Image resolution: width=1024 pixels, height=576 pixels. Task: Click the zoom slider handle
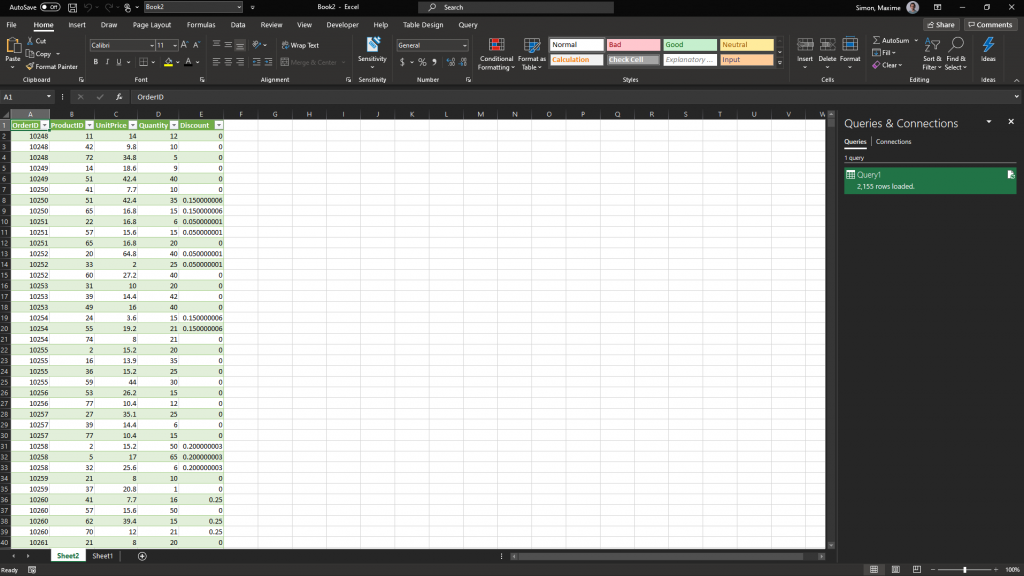coord(965,569)
